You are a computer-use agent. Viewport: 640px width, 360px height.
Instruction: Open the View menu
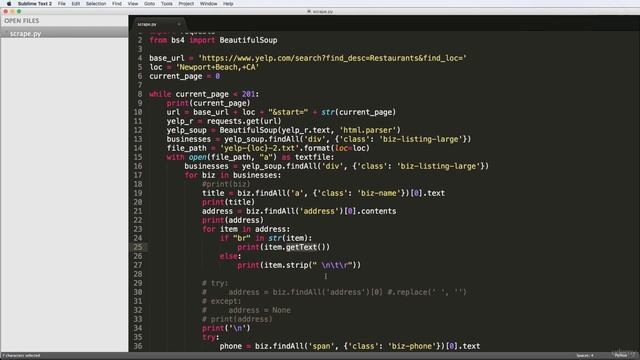133,4
